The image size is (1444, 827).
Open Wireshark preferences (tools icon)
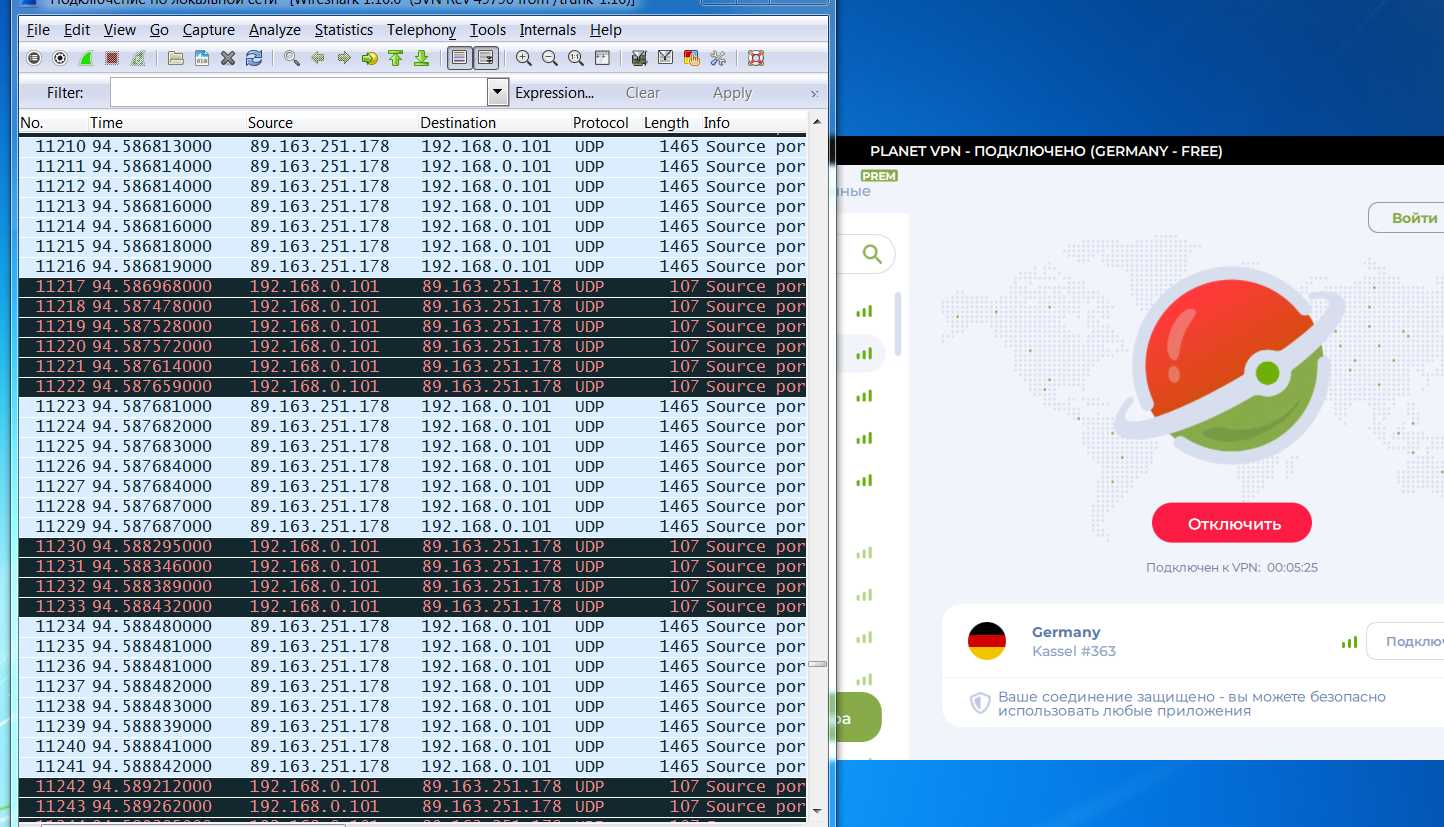[x=718, y=58]
